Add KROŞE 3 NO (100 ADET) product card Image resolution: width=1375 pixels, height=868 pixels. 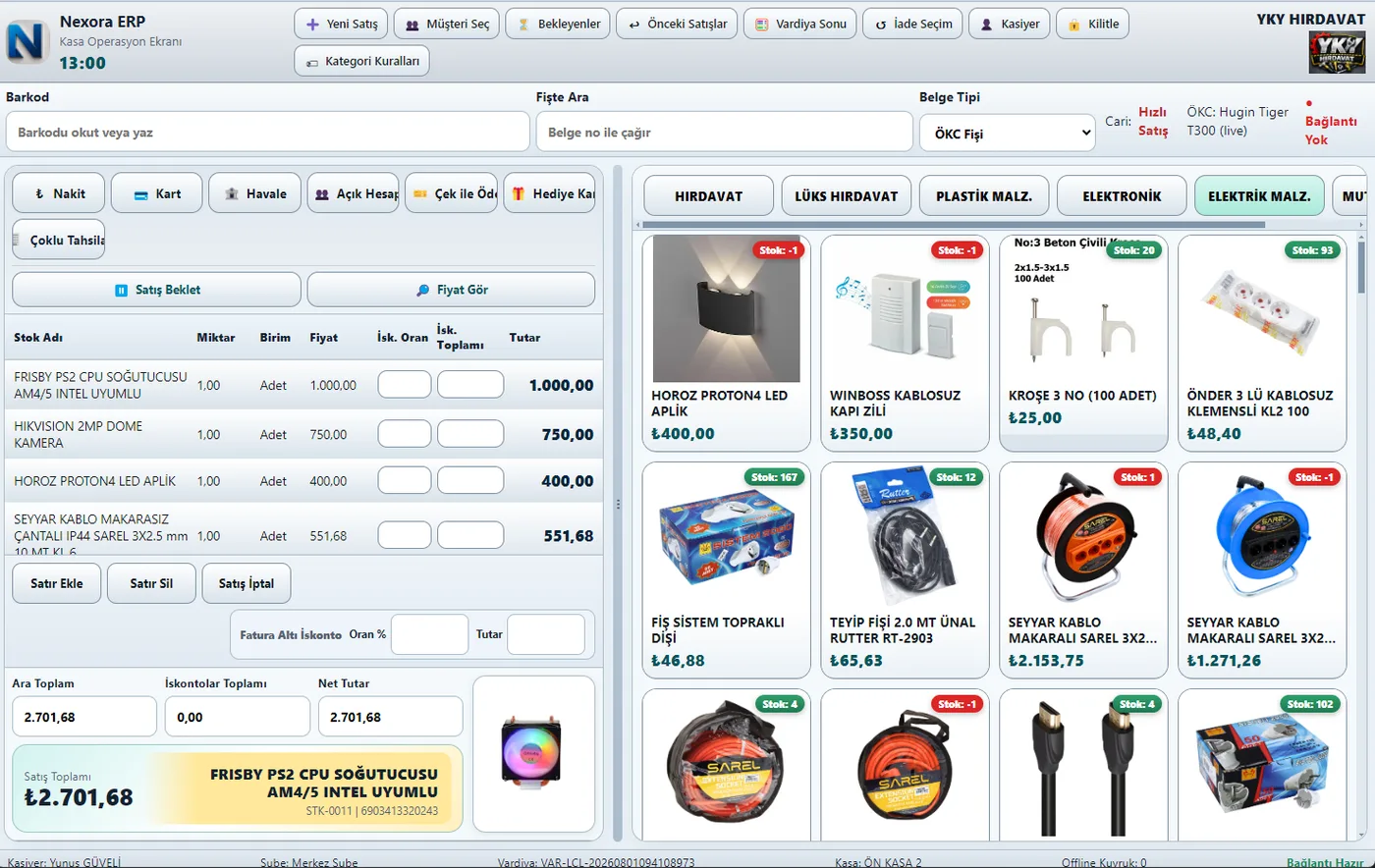point(1084,343)
